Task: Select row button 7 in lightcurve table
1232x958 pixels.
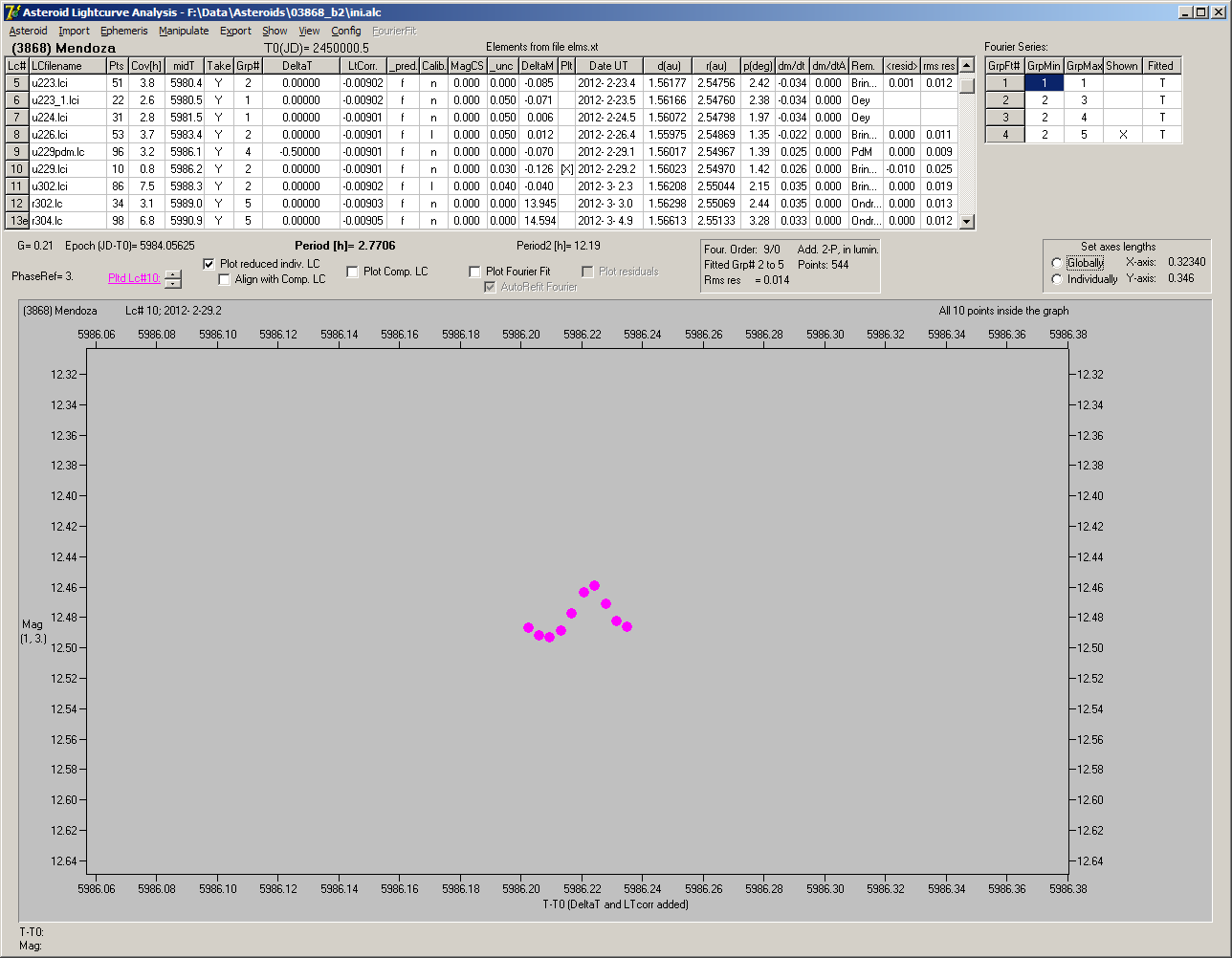Action: (x=17, y=118)
